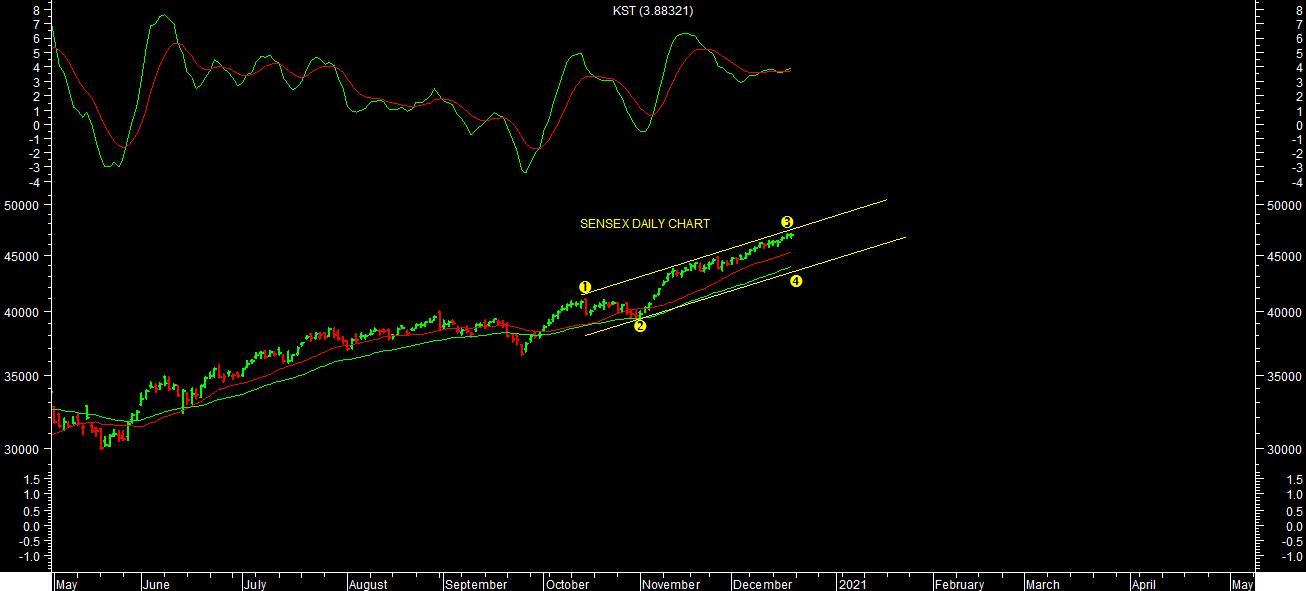Click October on the time axis
This screenshot has width=1306, height=591.
coord(569,585)
